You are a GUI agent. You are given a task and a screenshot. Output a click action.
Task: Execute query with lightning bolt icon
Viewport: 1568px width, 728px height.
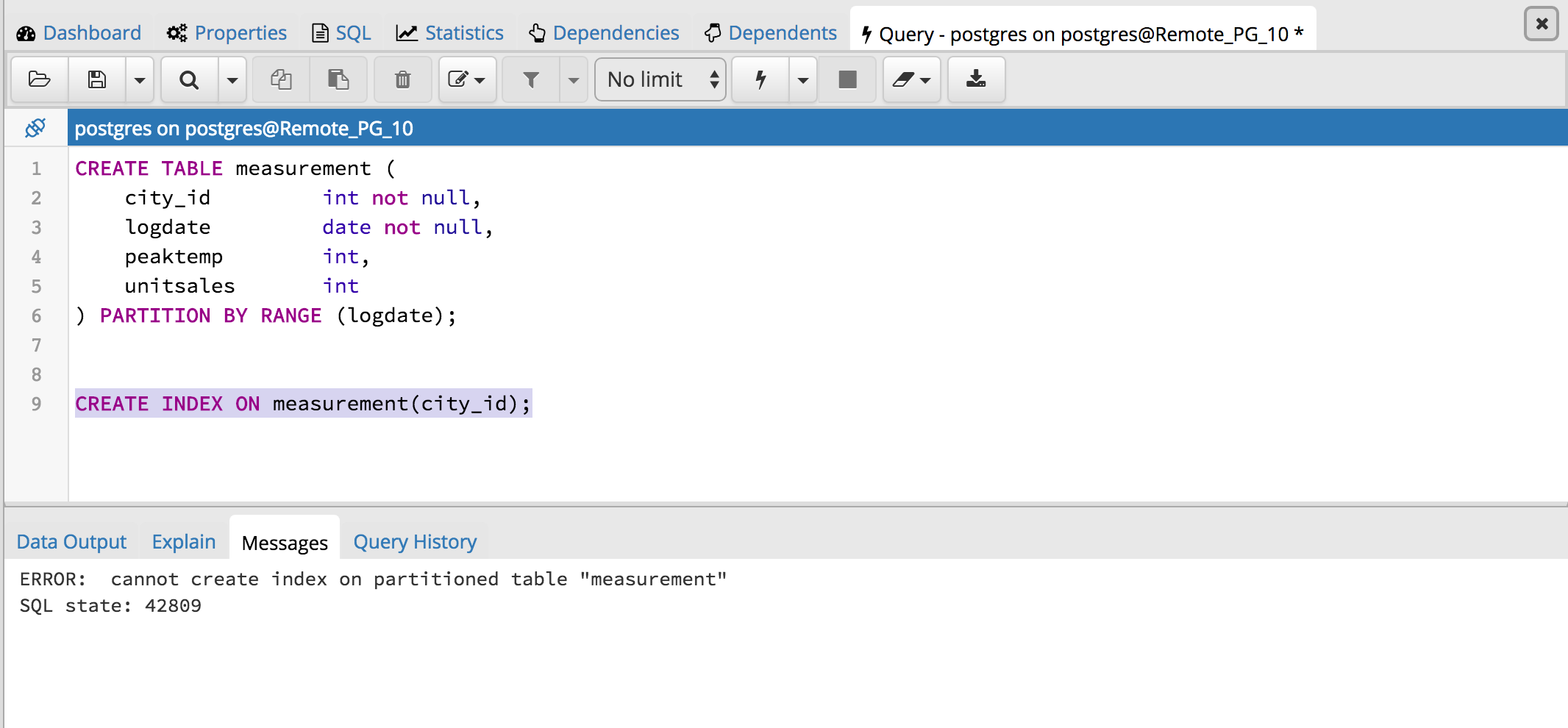(x=761, y=79)
